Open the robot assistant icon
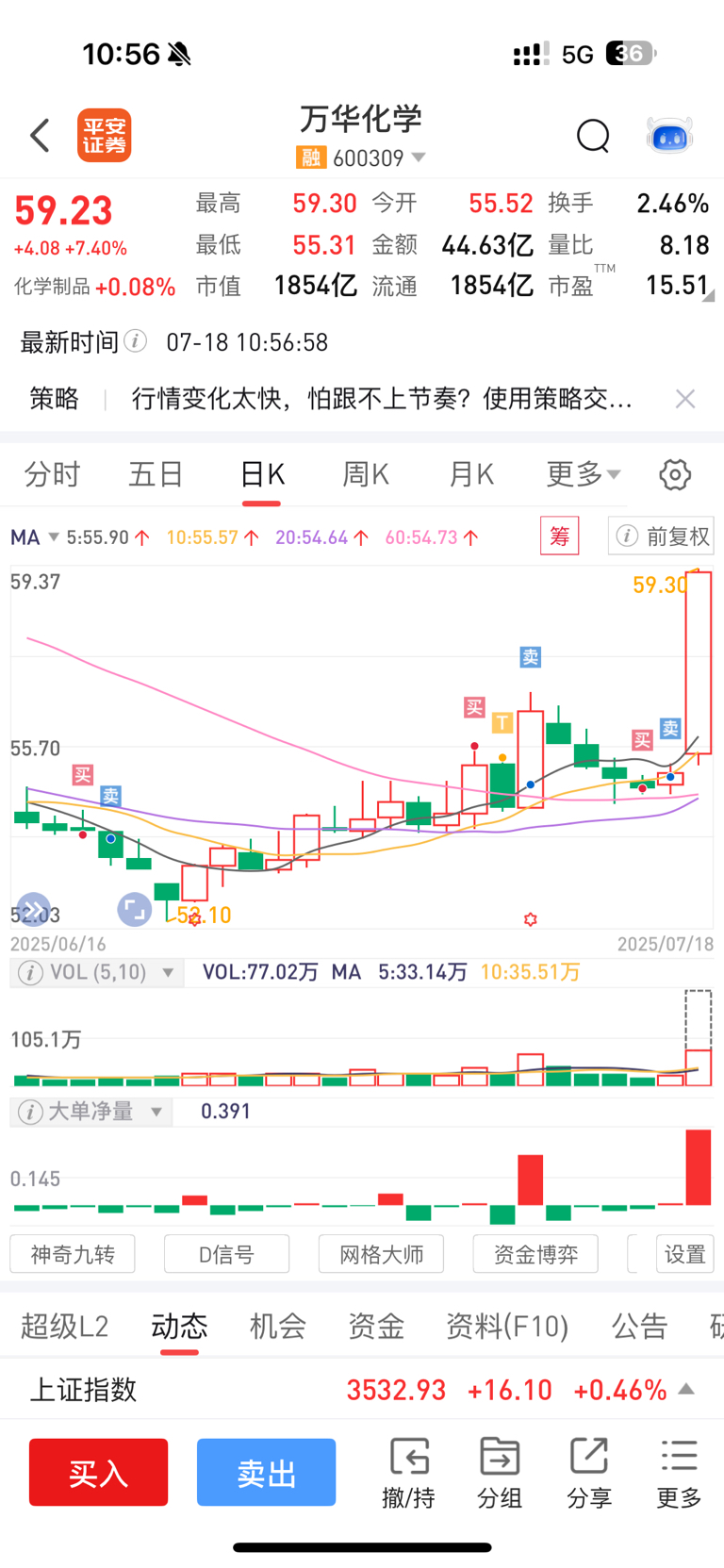724x1568 pixels. (669, 136)
